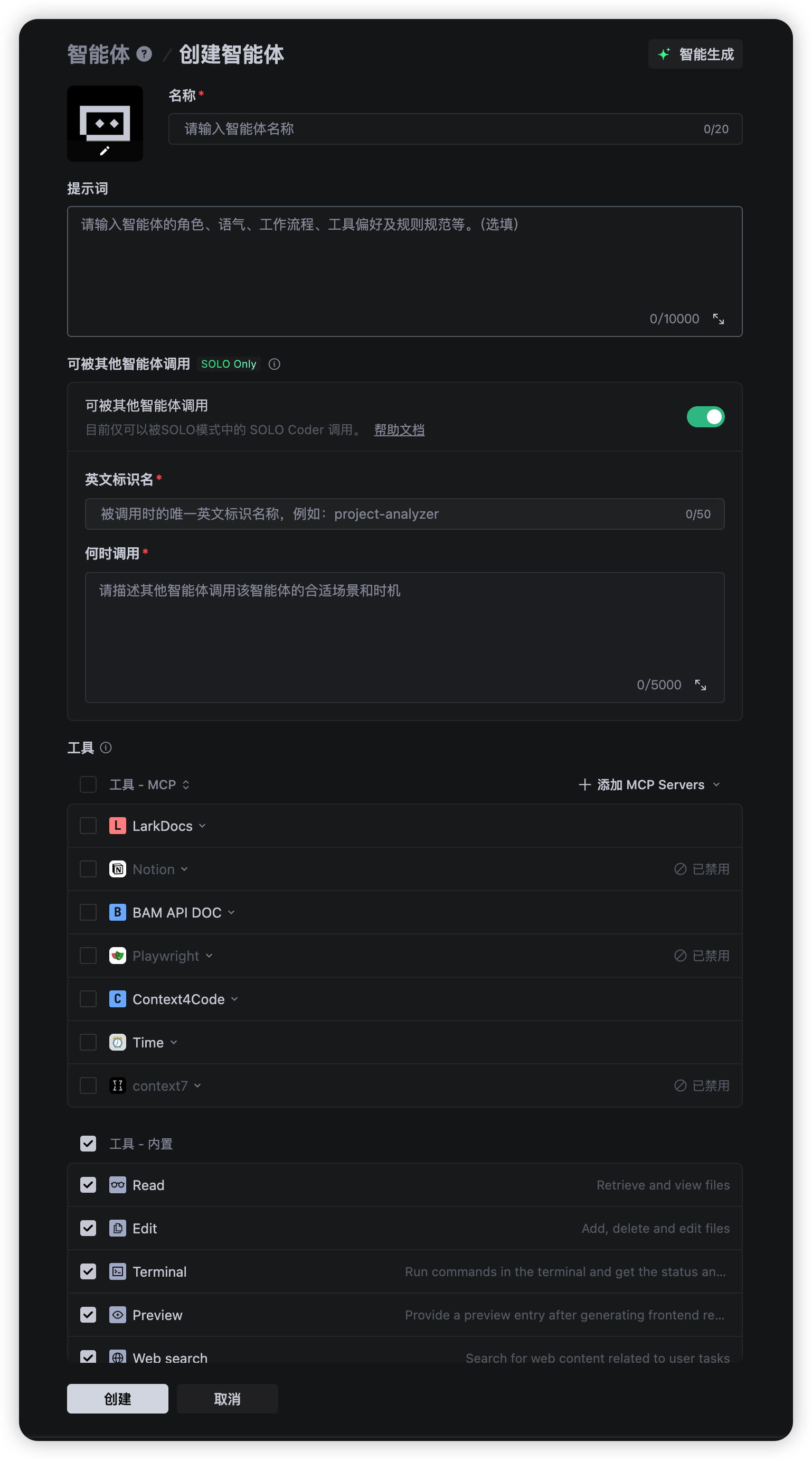Screen dimensions: 812x1460
Task: Click disabled icon on Playwright row
Action: point(680,956)
